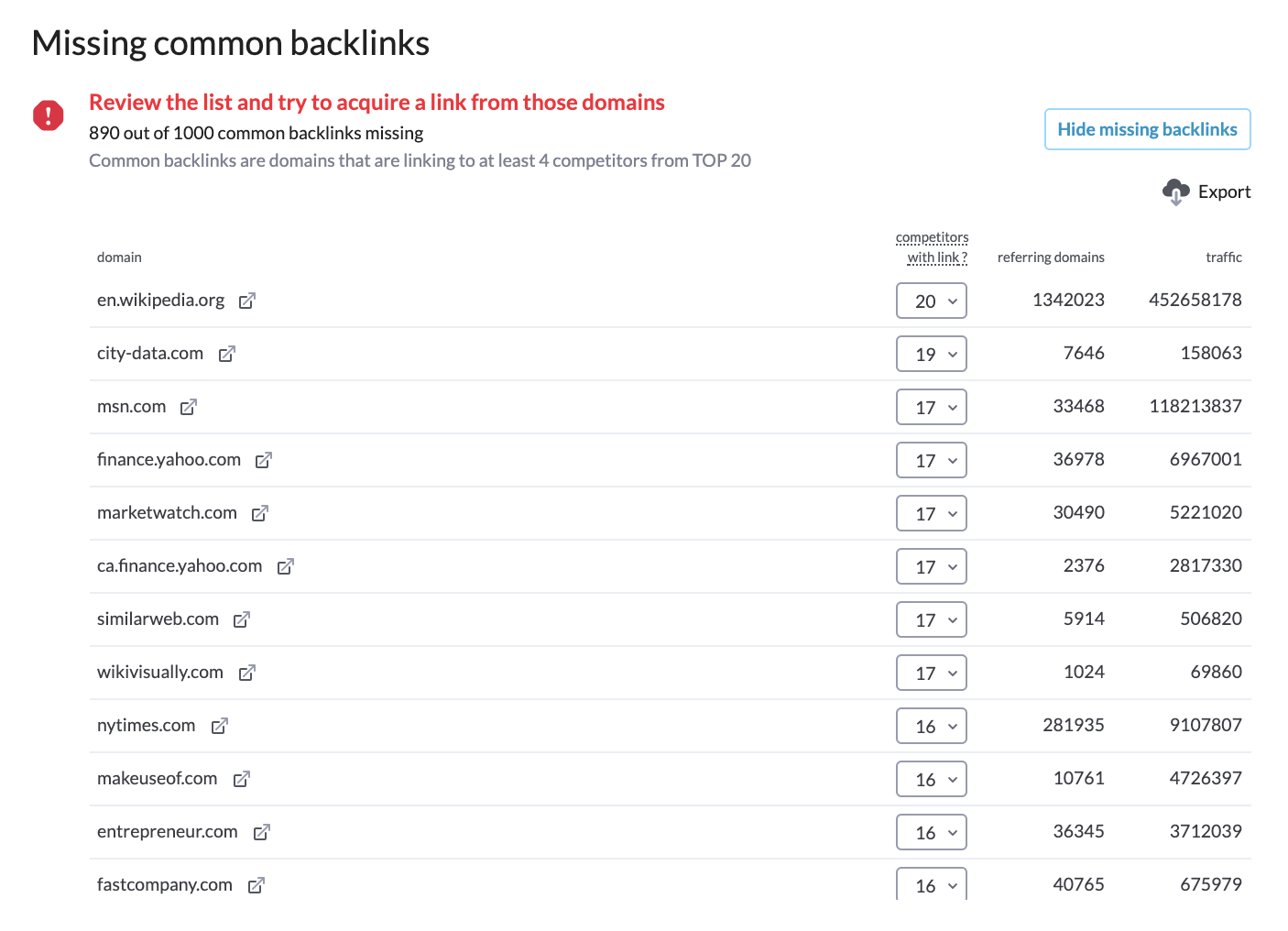Expand the competitors dropdown for en.wikipedia.org

tap(932, 301)
